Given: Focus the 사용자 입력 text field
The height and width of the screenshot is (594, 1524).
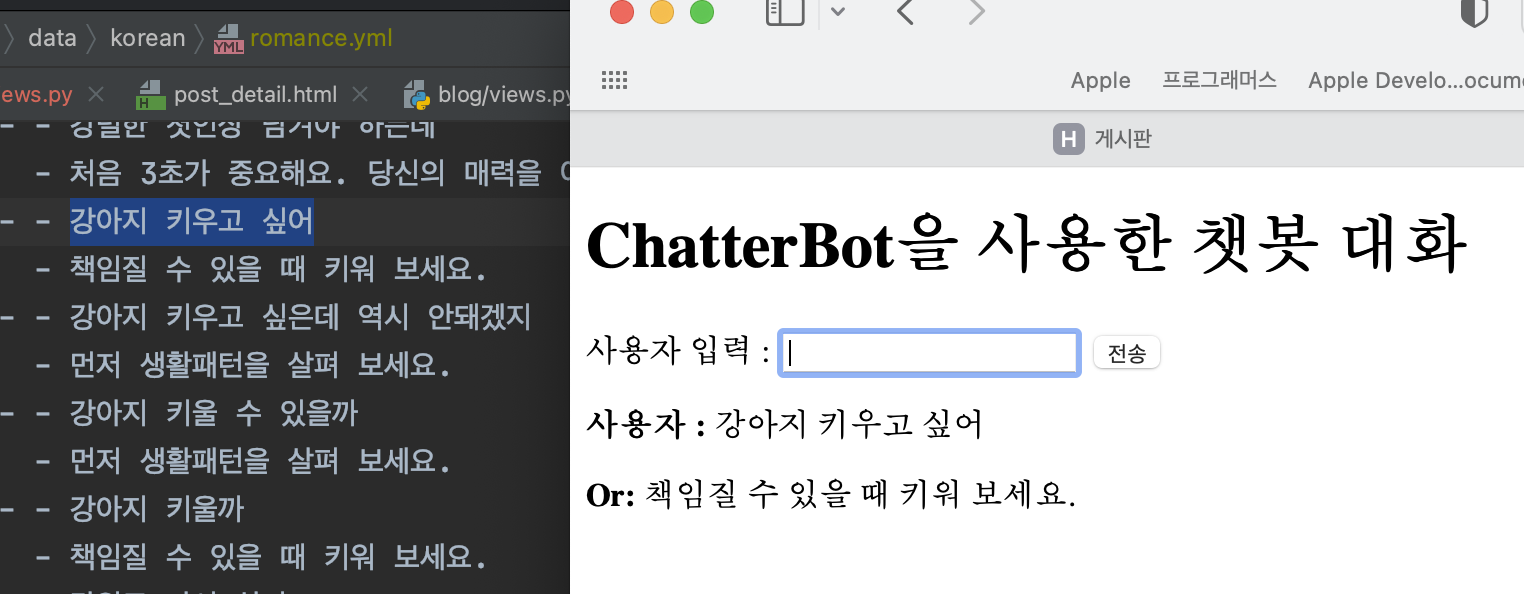Looking at the screenshot, I should 929,353.
